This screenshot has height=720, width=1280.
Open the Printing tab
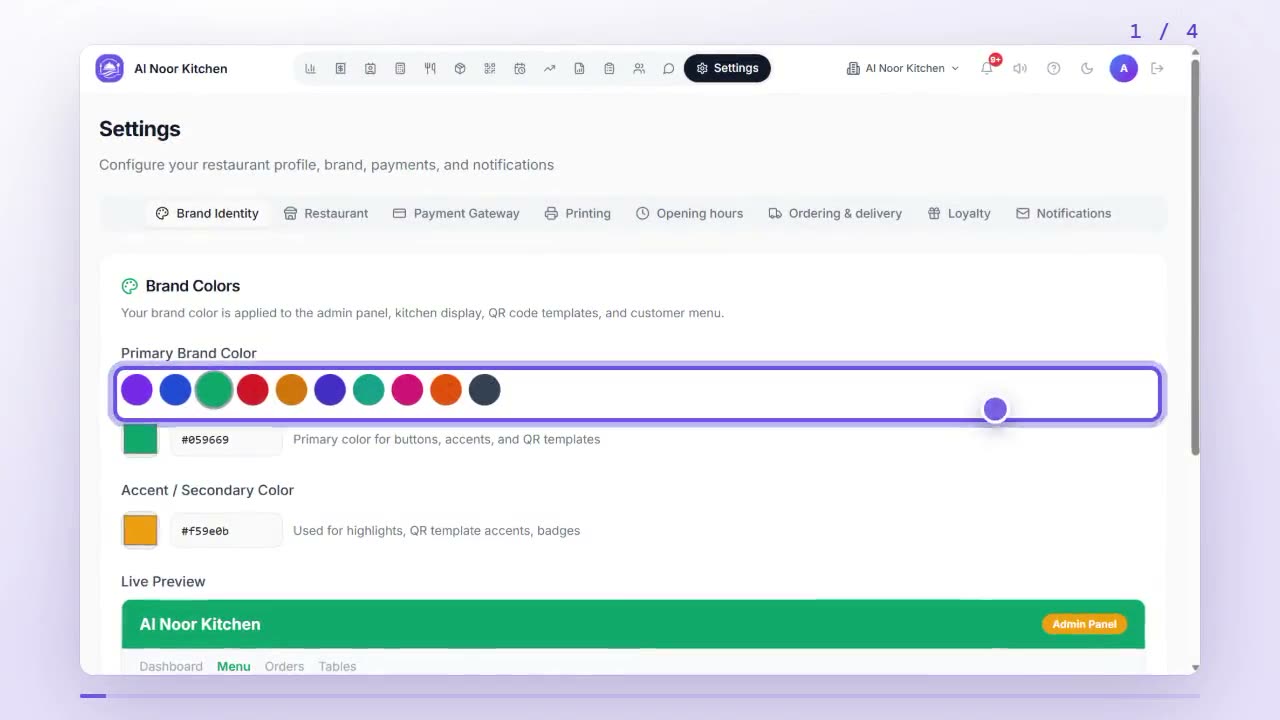tap(577, 213)
